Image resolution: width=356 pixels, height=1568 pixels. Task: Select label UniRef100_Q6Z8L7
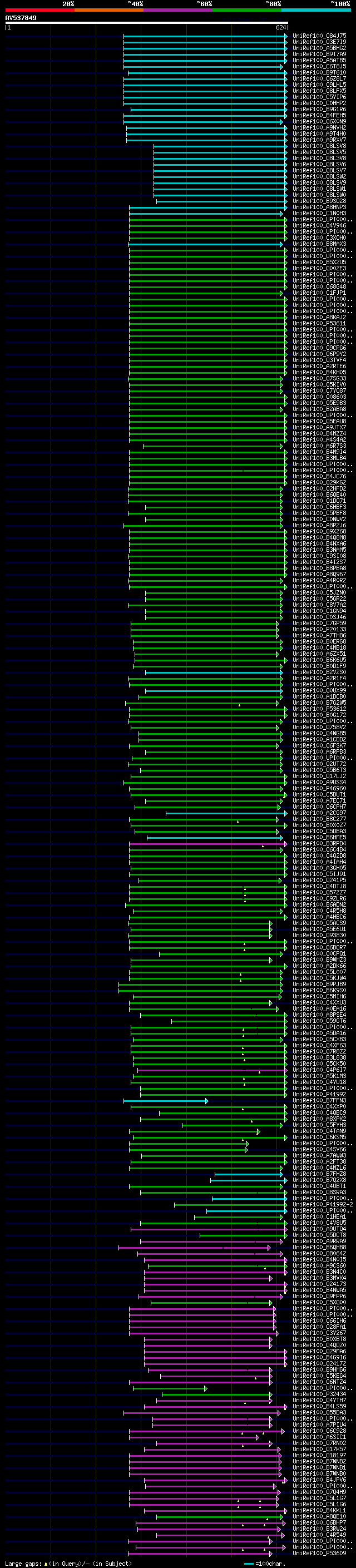point(319,78)
